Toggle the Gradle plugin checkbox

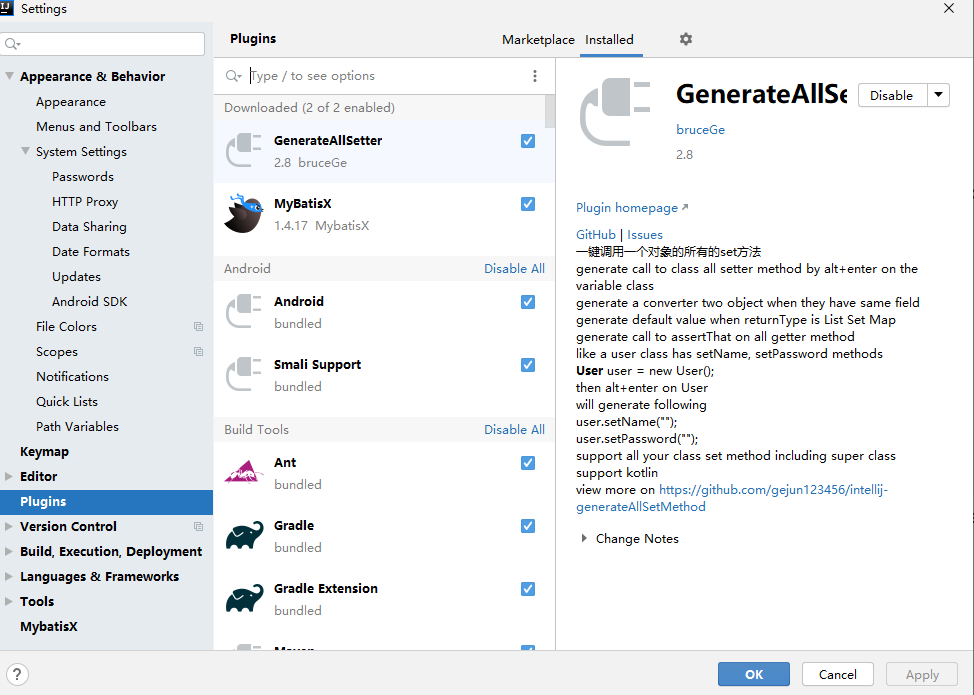click(528, 526)
